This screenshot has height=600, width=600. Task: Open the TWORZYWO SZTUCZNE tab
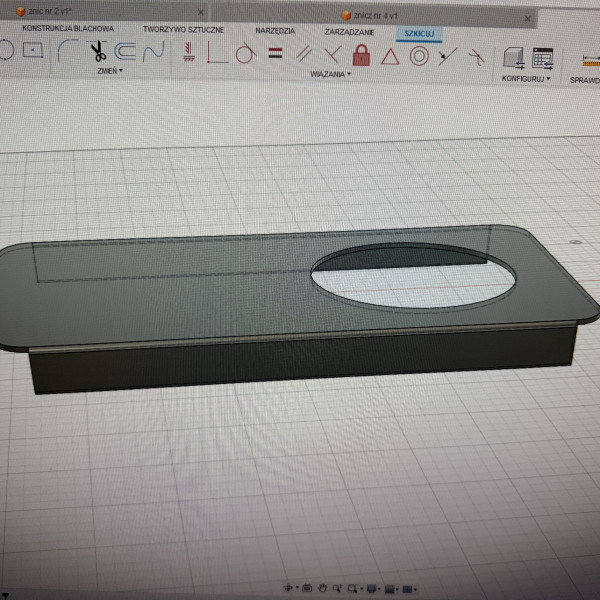181,30
